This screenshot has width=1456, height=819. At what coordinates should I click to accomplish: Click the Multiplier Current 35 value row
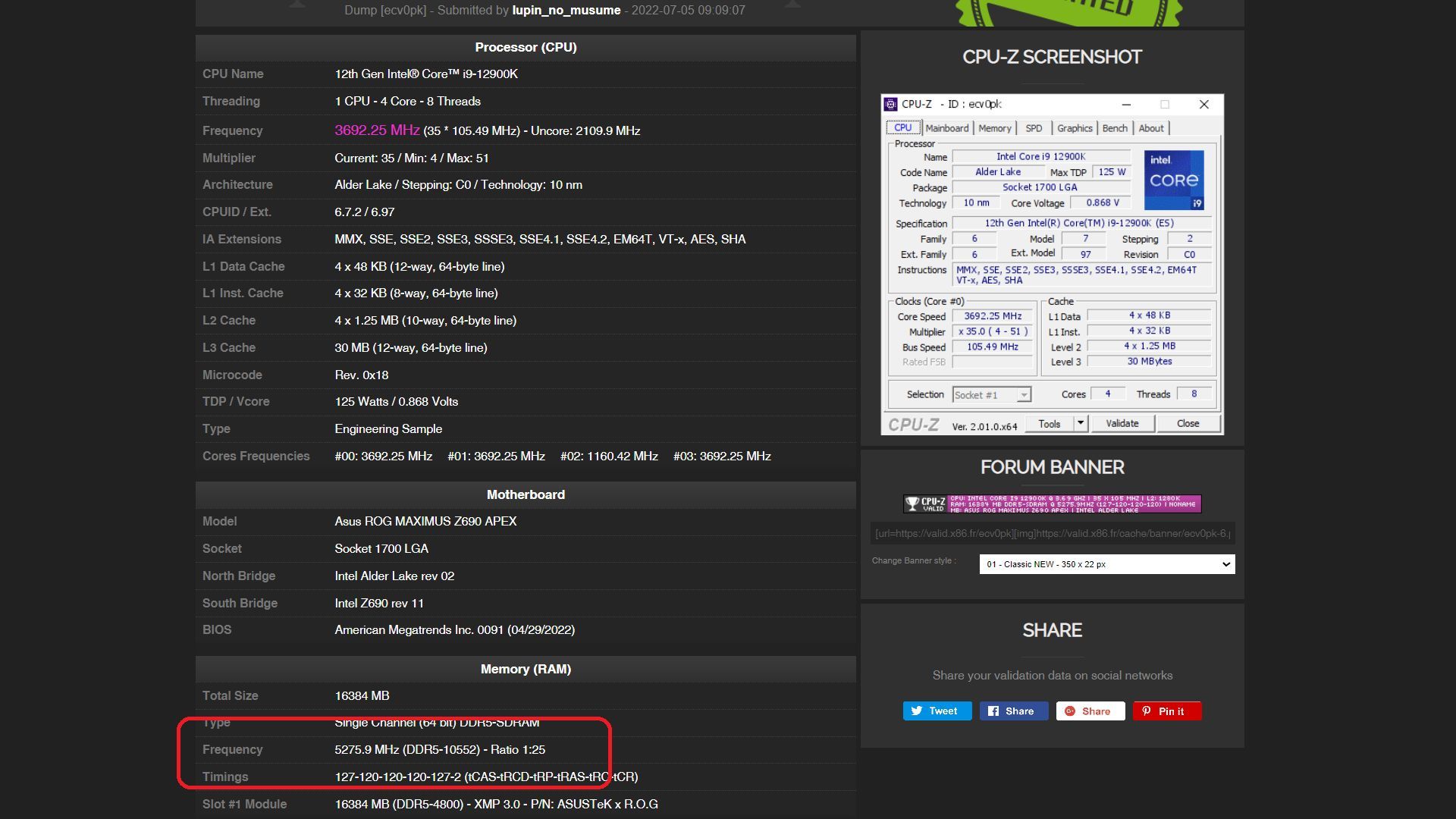412,158
